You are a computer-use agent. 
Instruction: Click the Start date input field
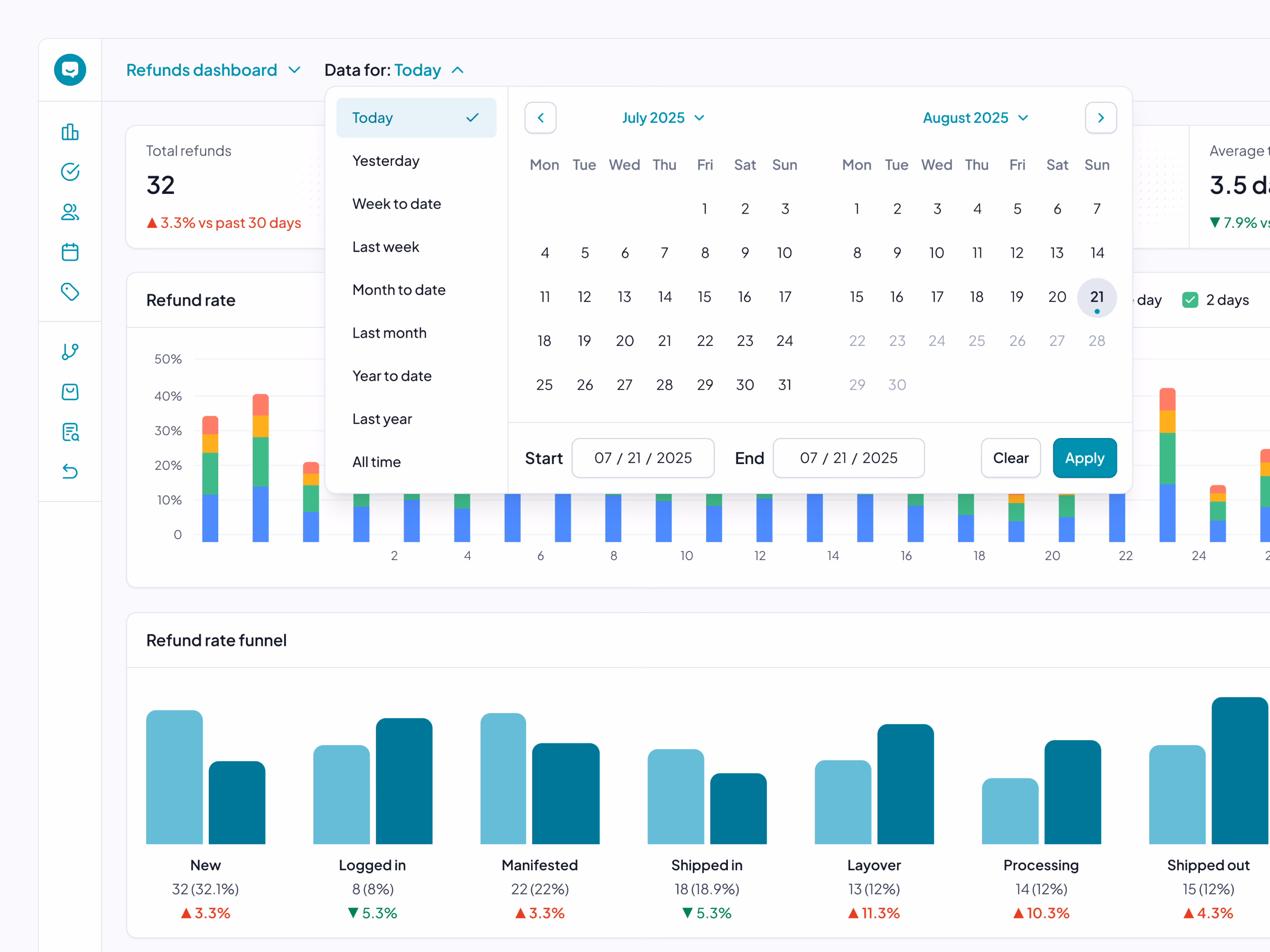[x=643, y=458]
